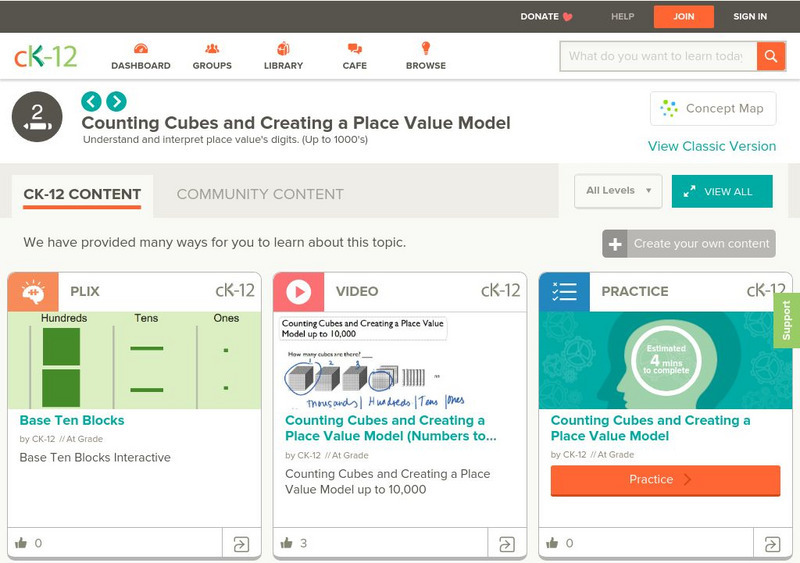The image size is (800, 563).
Task: Go to the next concept arrow
Action: tap(116, 101)
